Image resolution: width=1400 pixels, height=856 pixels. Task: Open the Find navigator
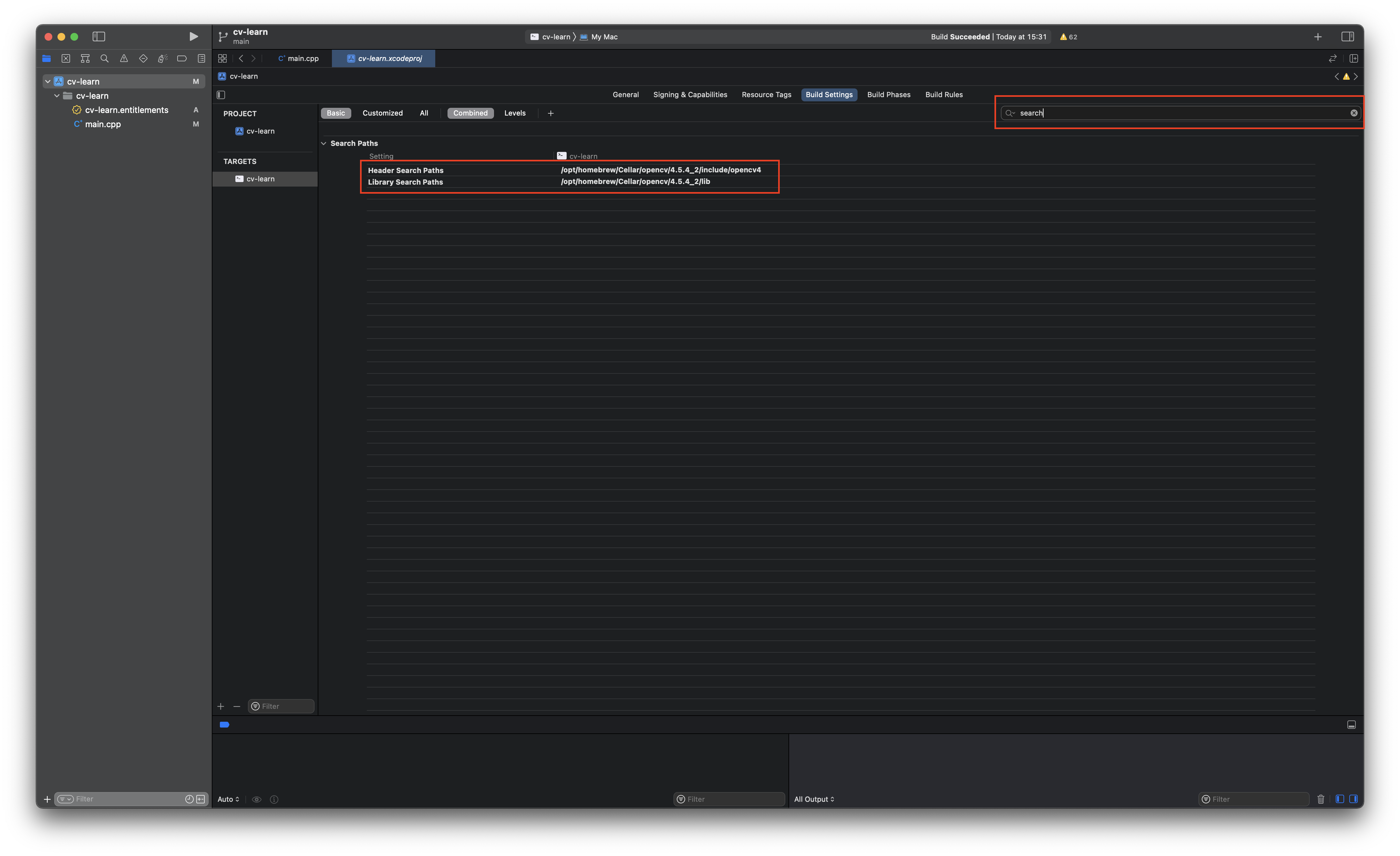pyautogui.click(x=105, y=58)
